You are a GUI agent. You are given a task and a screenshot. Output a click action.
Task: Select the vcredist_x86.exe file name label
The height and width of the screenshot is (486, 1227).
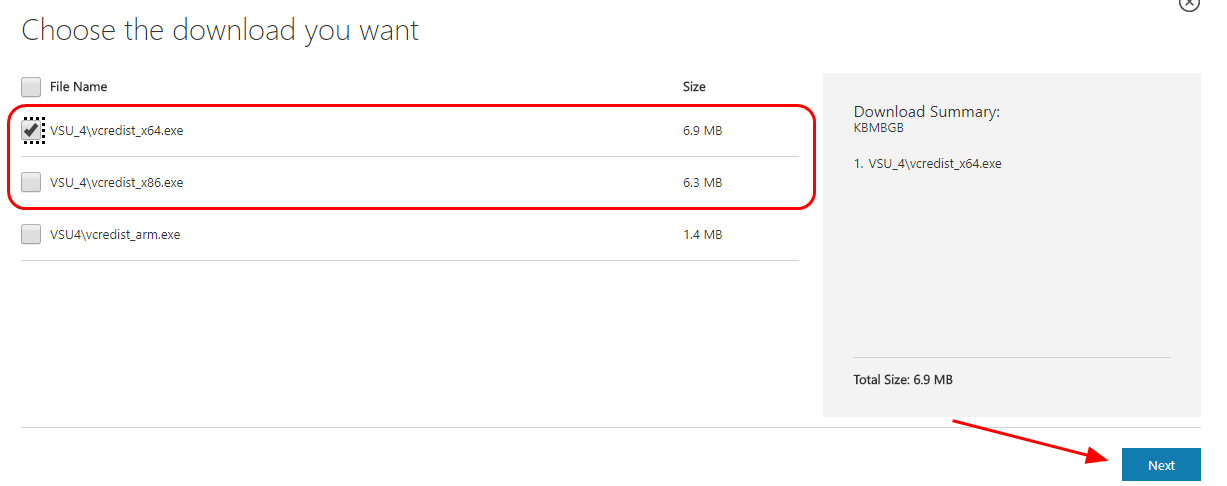117,183
